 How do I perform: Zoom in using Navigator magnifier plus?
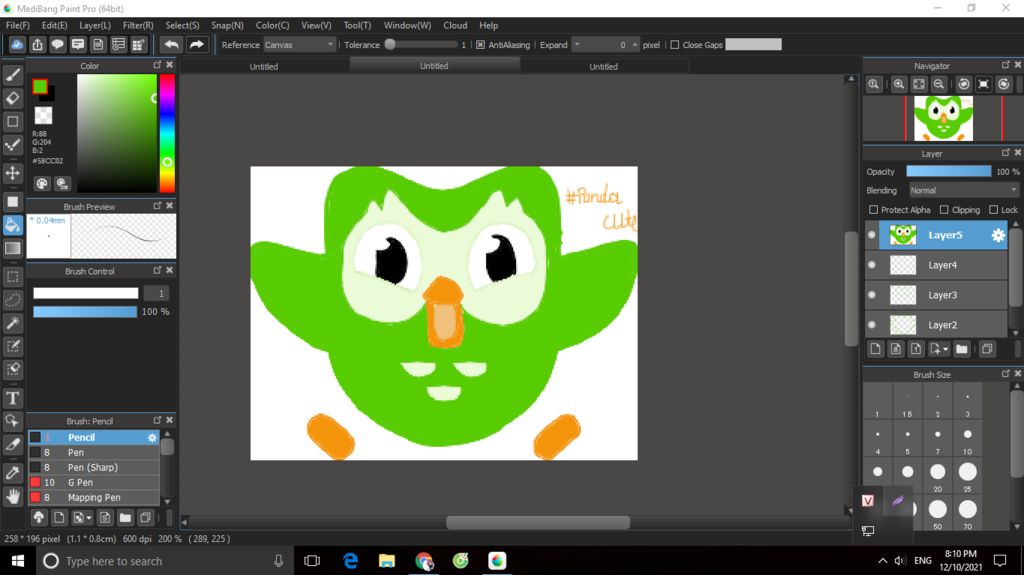click(x=899, y=84)
